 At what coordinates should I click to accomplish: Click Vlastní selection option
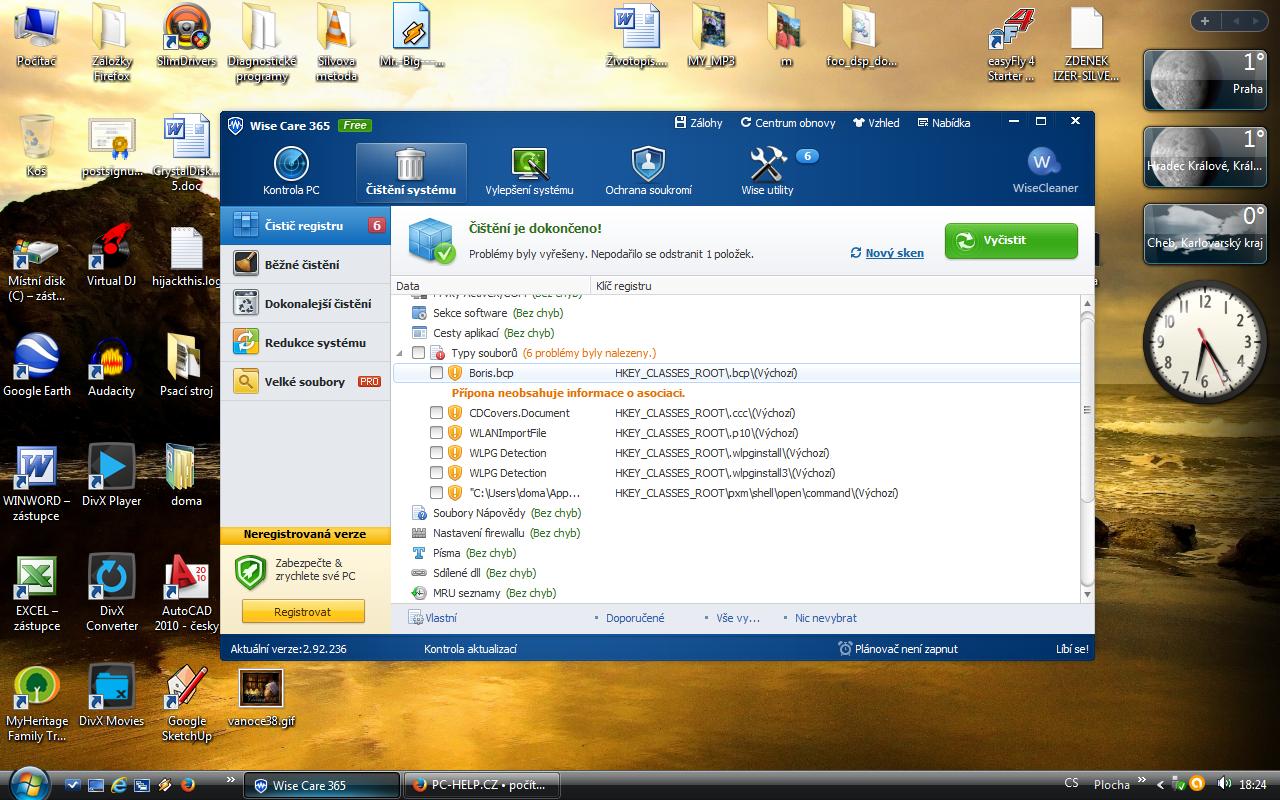[432, 618]
